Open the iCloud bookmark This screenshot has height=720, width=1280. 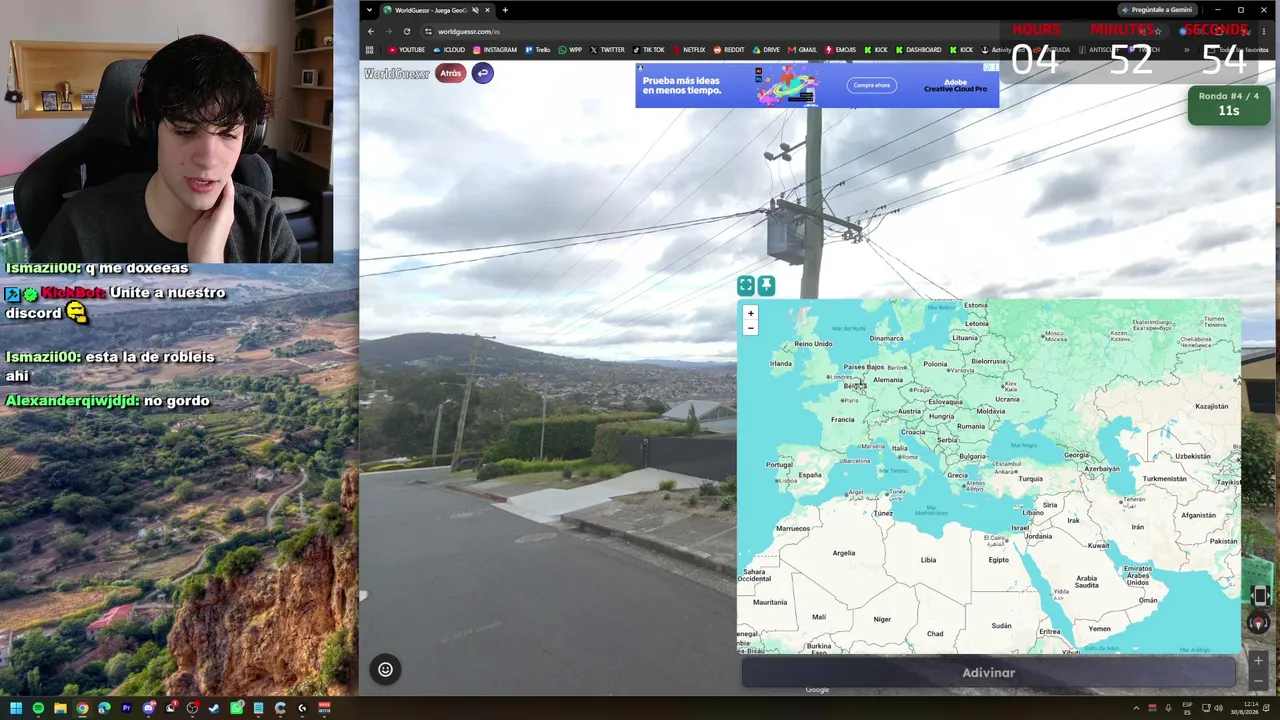tap(449, 50)
